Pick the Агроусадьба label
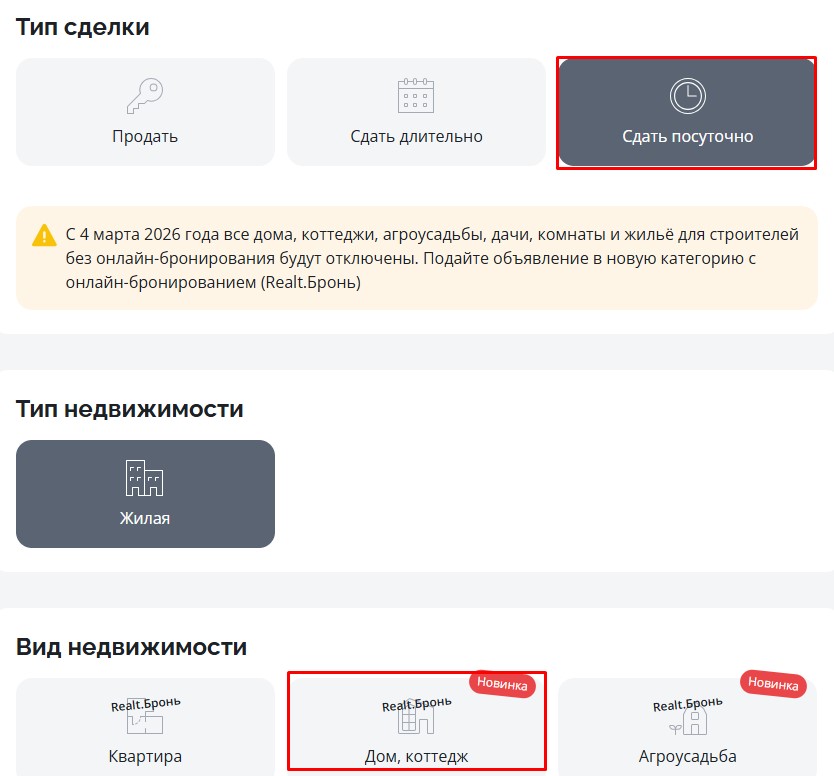834x776 pixels. coord(687,756)
